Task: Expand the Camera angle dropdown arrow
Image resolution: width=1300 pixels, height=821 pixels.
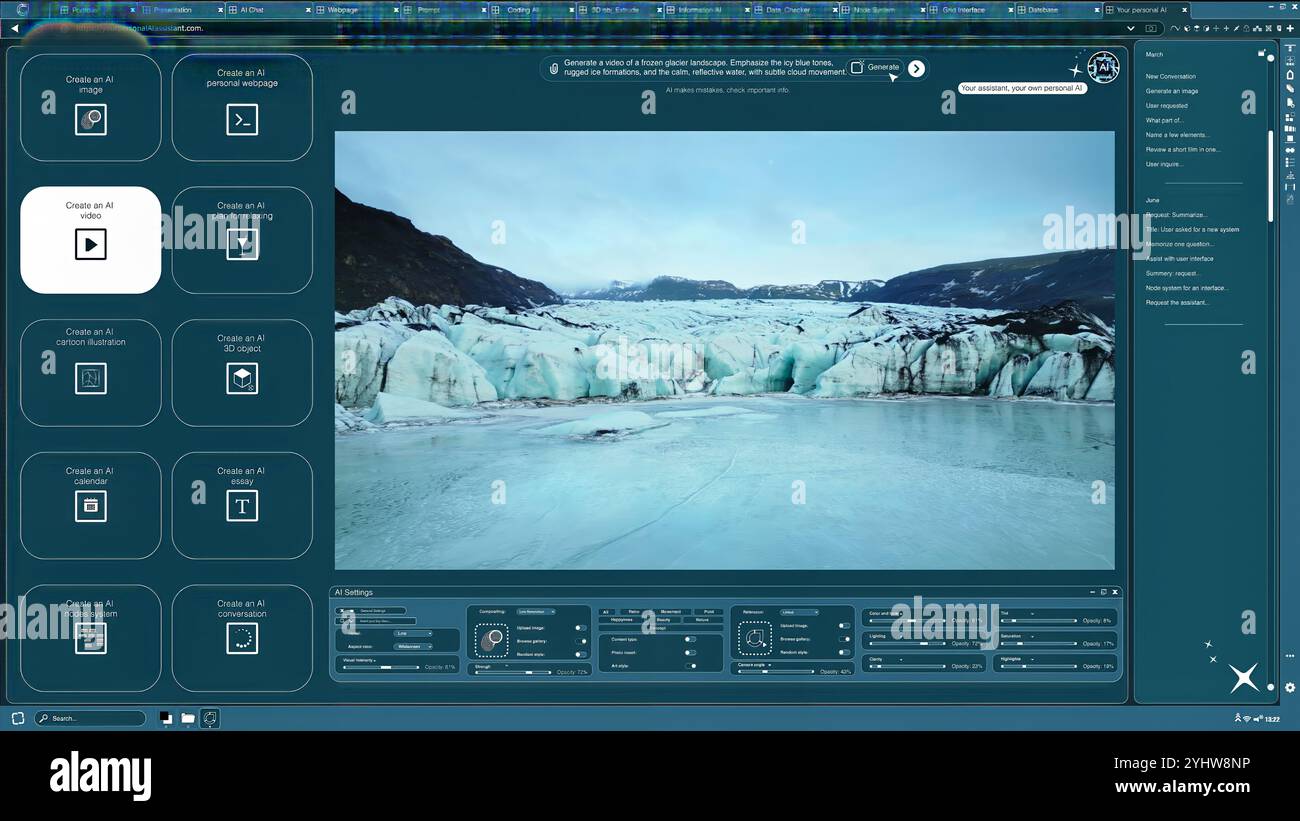Action: point(770,665)
